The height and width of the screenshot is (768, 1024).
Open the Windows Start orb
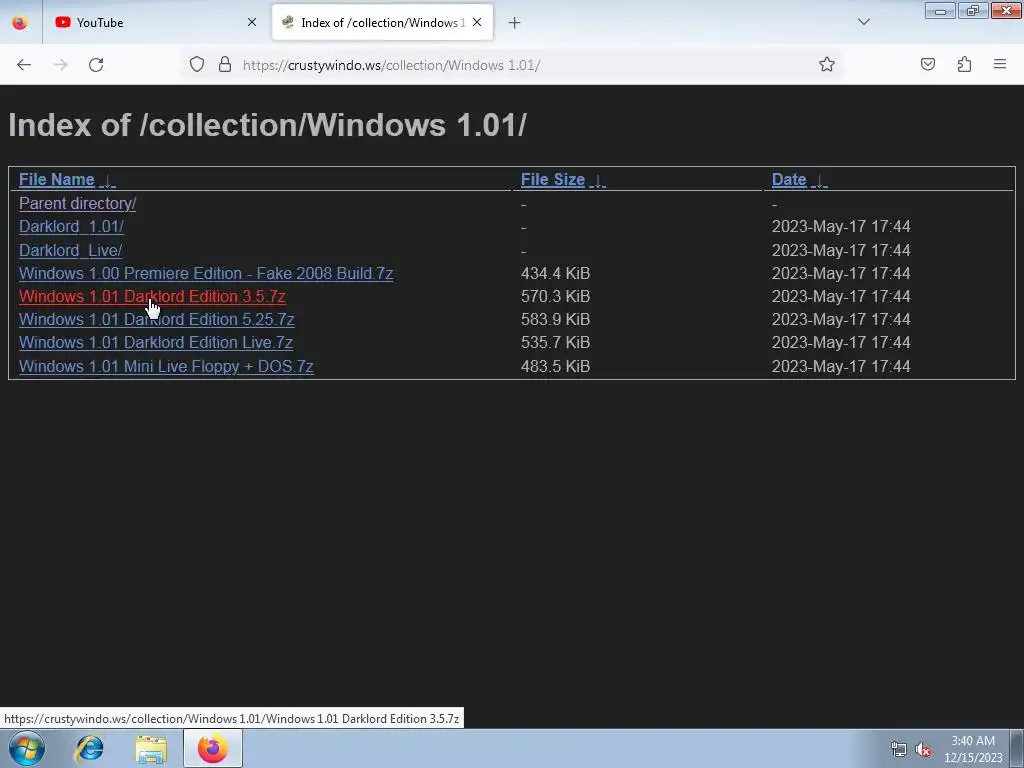click(27, 748)
